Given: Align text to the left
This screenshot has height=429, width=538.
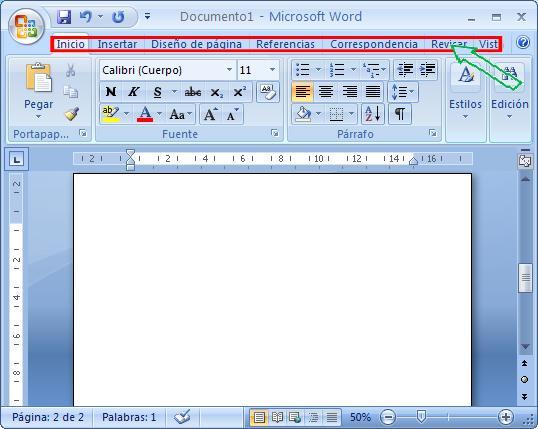Looking at the screenshot, I should 303,92.
